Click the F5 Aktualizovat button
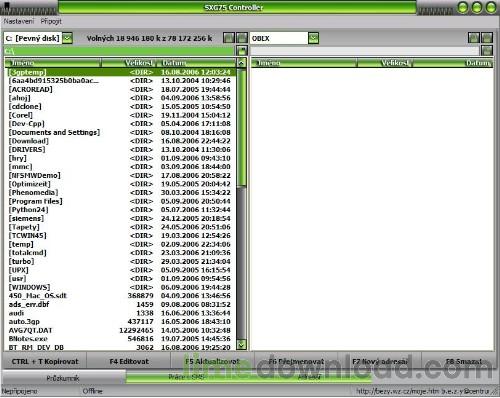Image resolution: width=500 pixels, height=398 pixels. pos(212,361)
